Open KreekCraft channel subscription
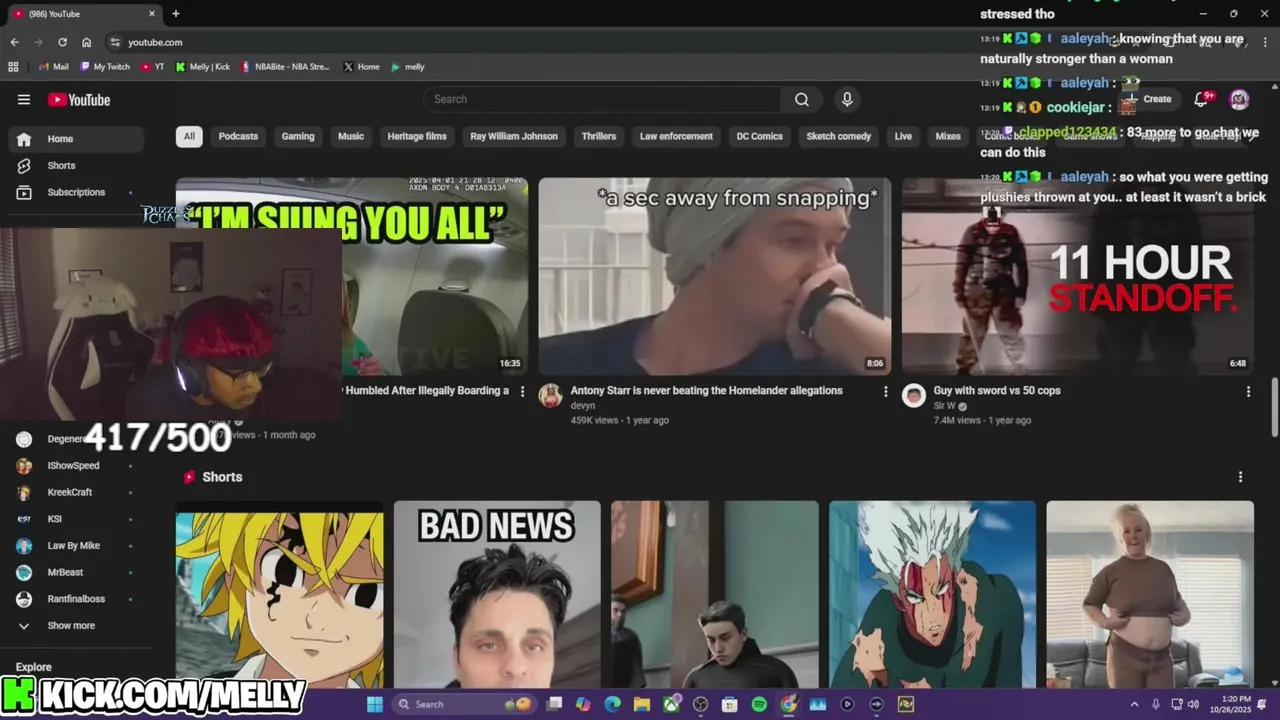This screenshot has height=720, width=1280. point(76,492)
